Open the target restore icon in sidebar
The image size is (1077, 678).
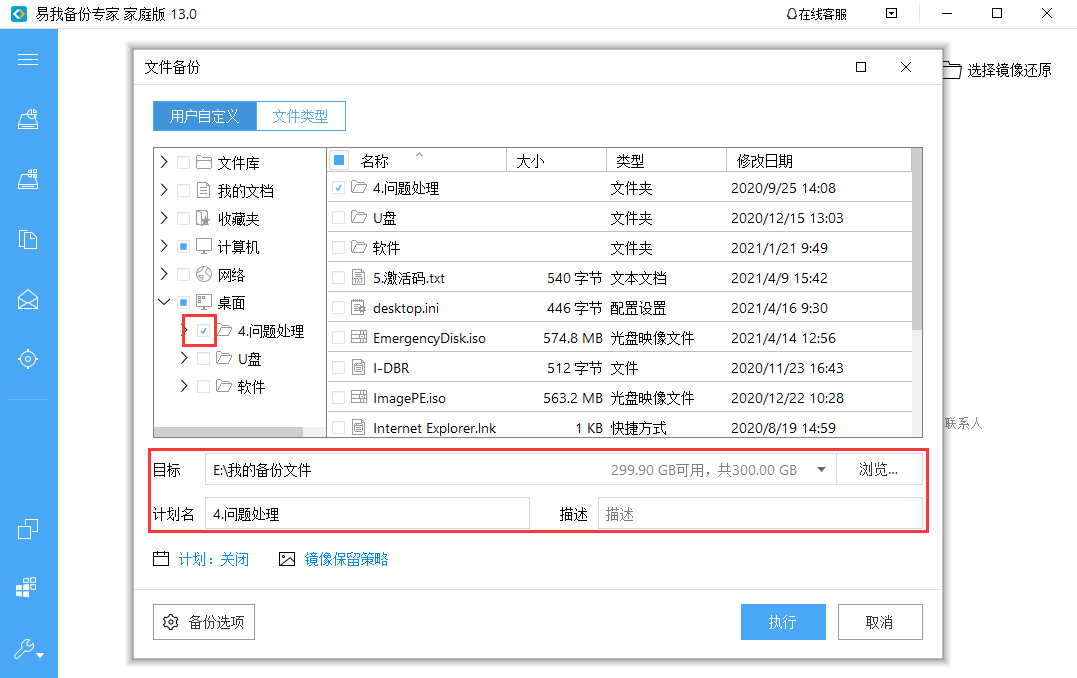[x=28, y=359]
